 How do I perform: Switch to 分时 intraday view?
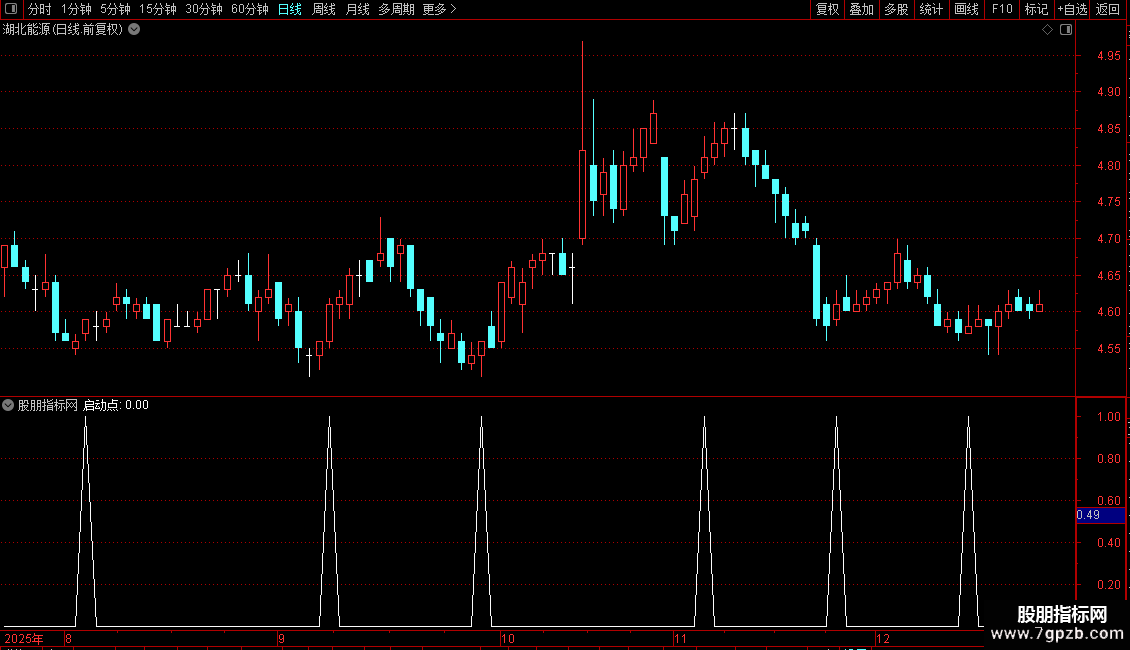pos(40,9)
